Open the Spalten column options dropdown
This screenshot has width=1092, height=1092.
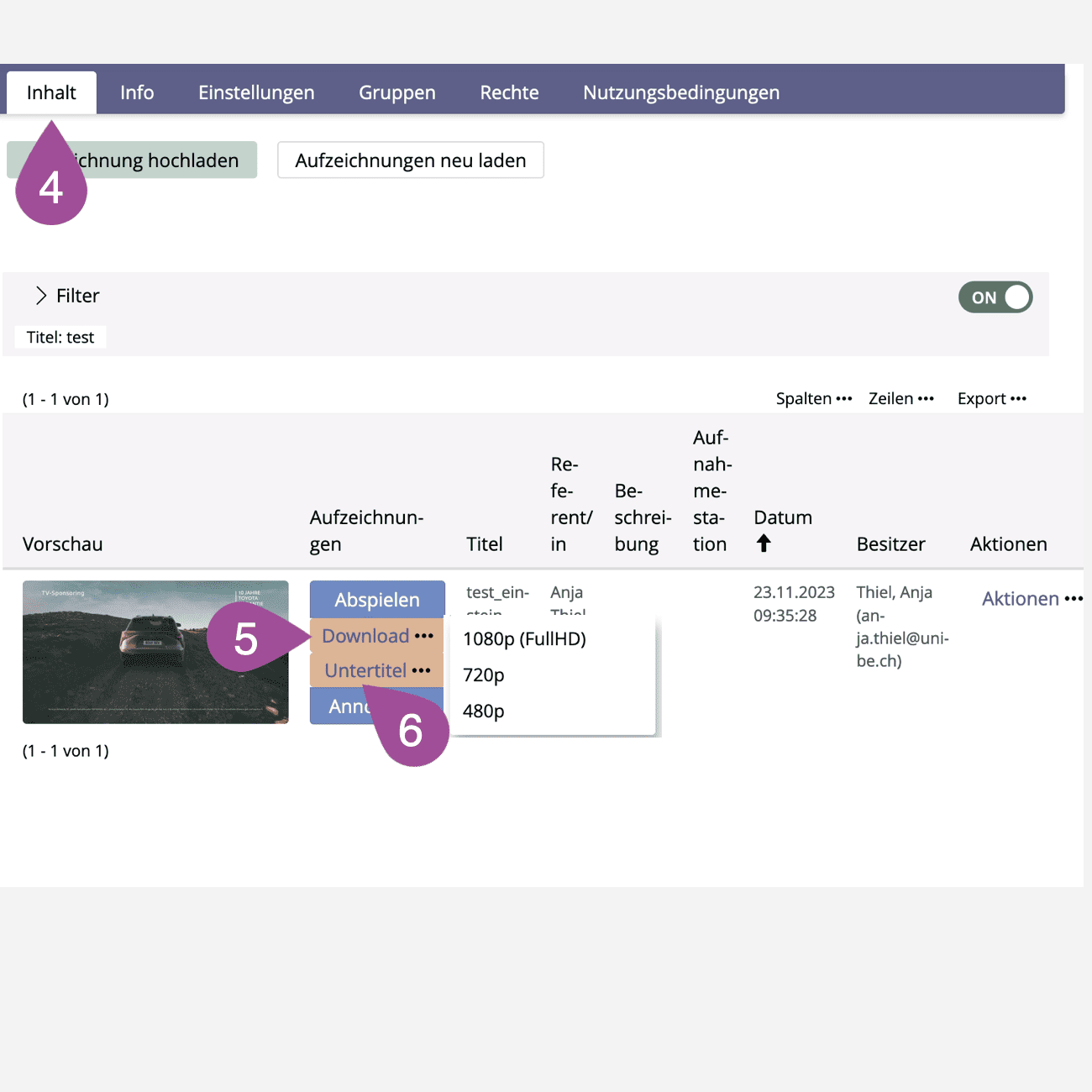pos(813,399)
